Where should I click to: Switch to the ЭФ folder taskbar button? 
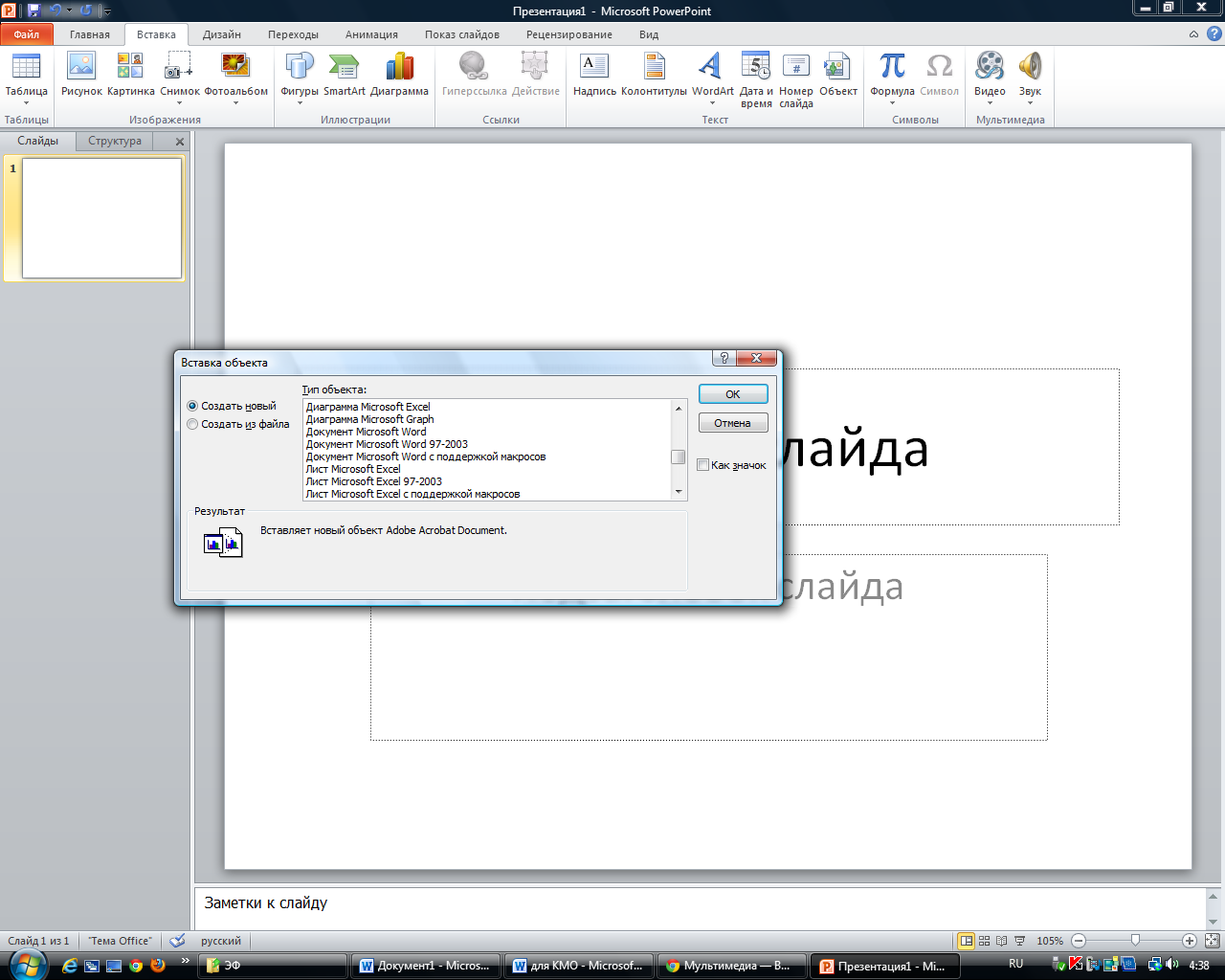[272, 966]
